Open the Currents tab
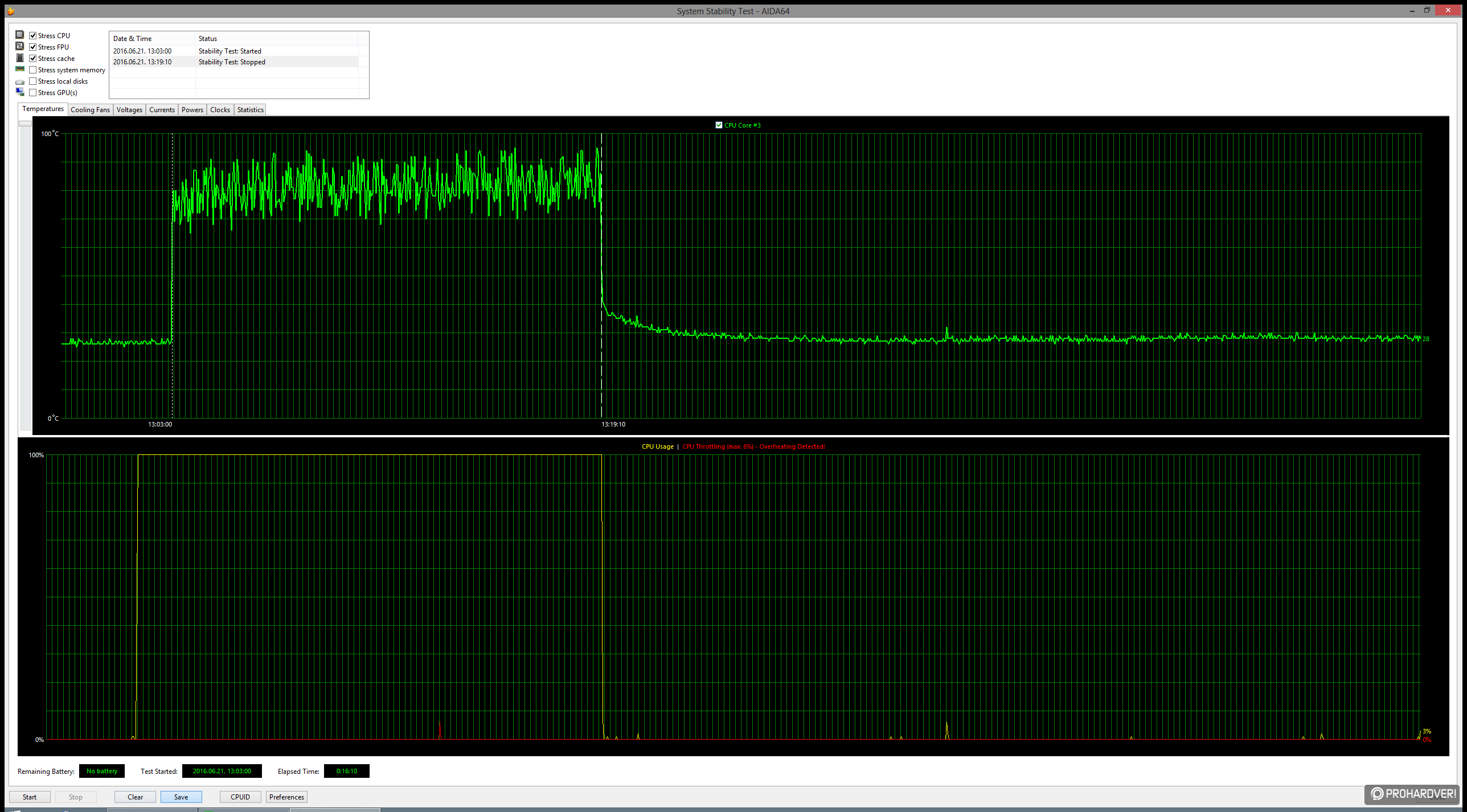Image resolution: width=1467 pixels, height=812 pixels. click(x=162, y=110)
